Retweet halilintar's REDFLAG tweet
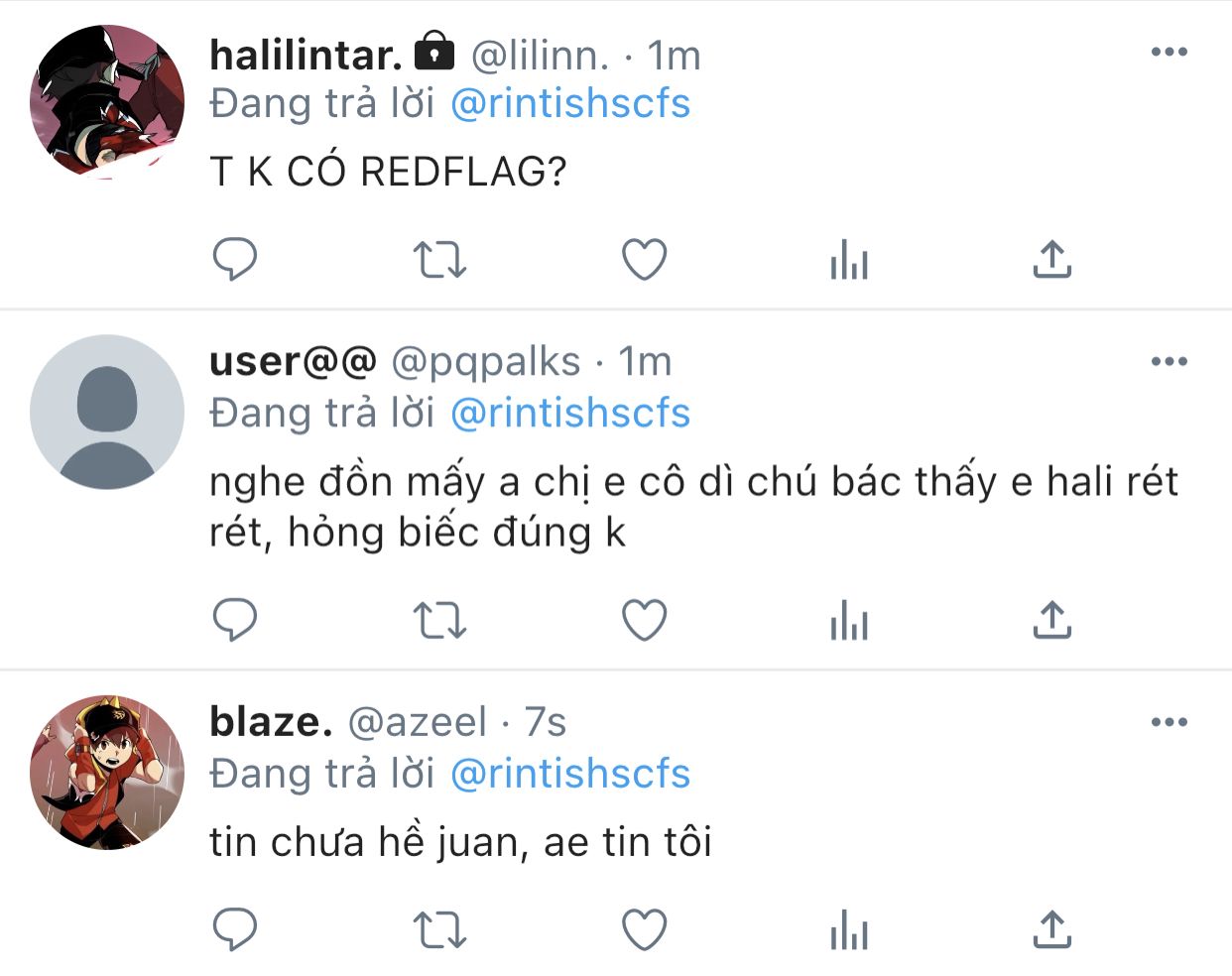This screenshot has width=1232, height=976. tap(439, 259)
